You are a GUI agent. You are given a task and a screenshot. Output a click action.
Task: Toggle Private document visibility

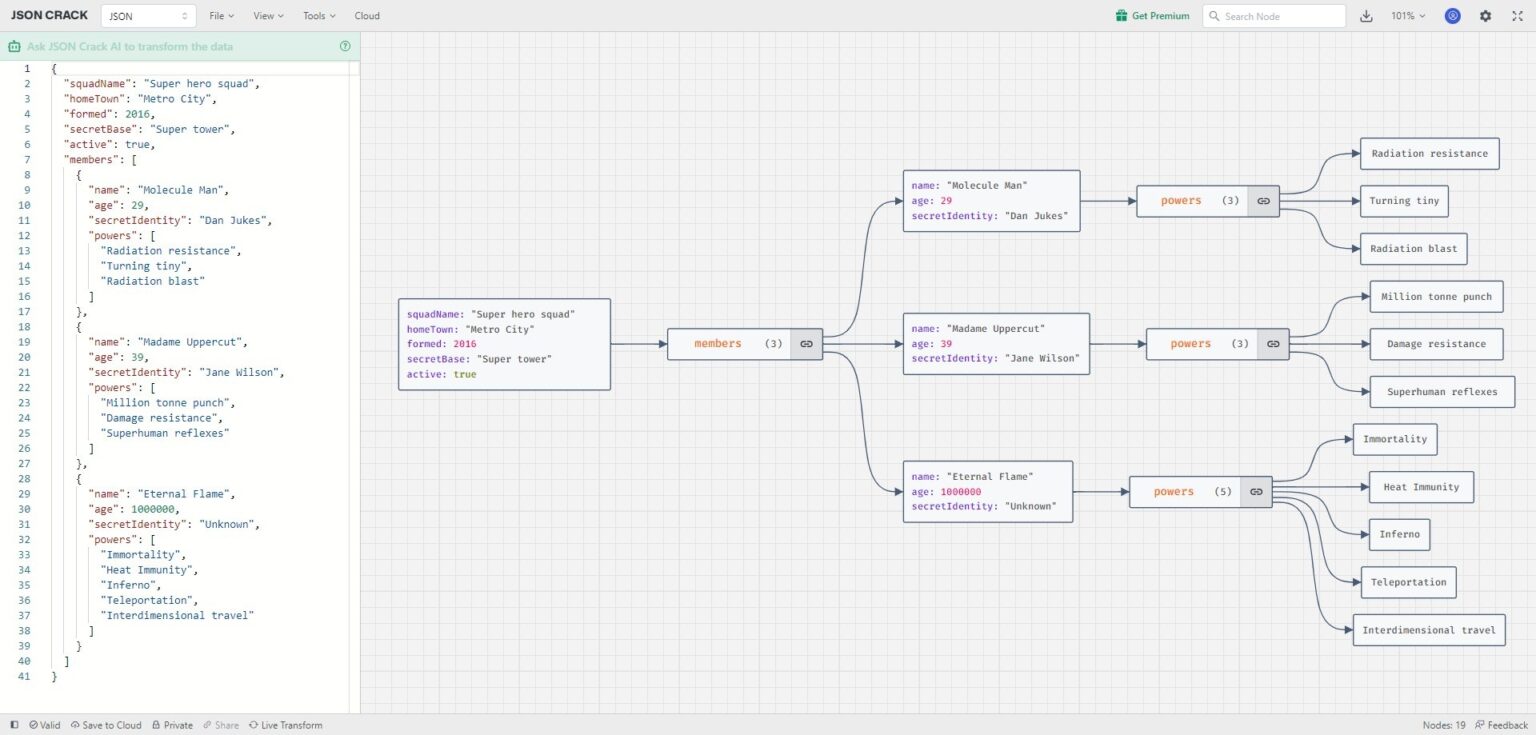click(173, 725)
